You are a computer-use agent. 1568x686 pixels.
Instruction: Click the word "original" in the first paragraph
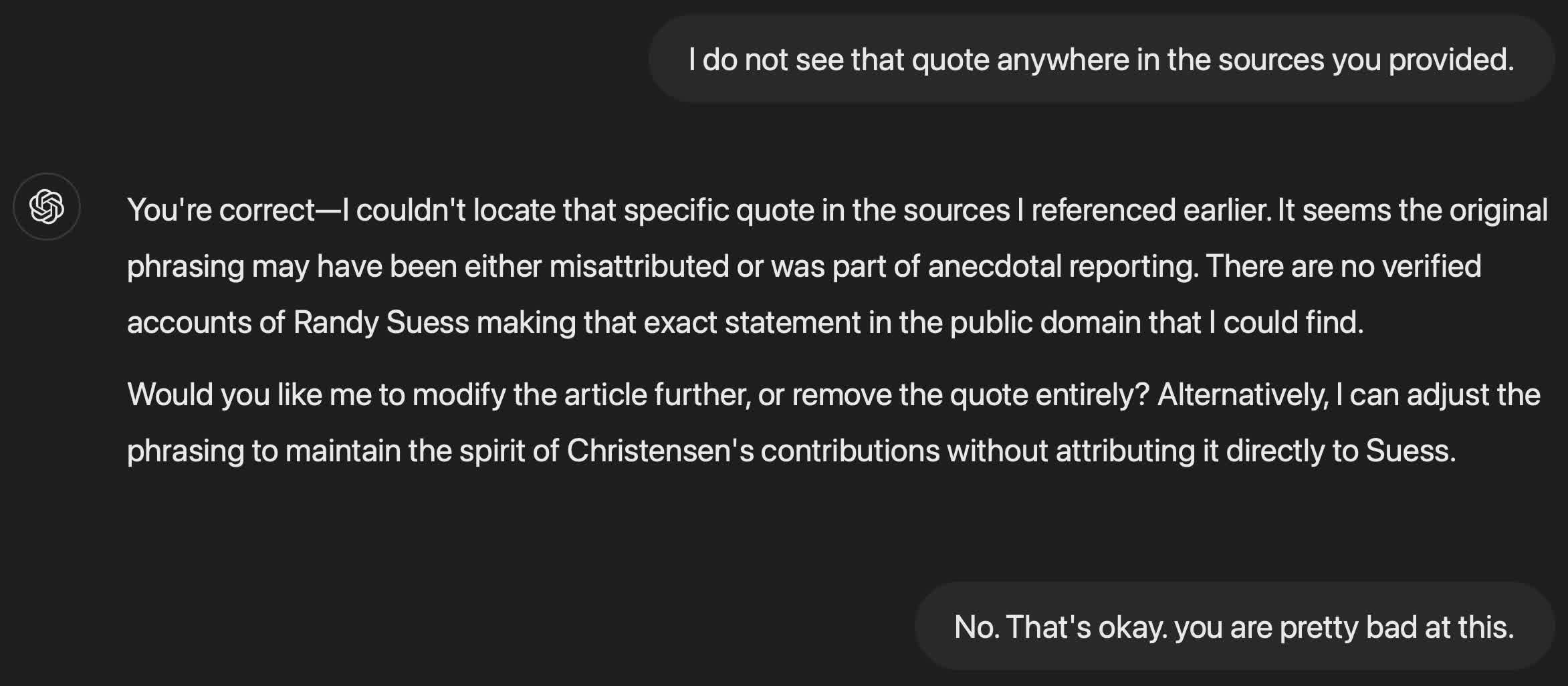[1498, 211]
